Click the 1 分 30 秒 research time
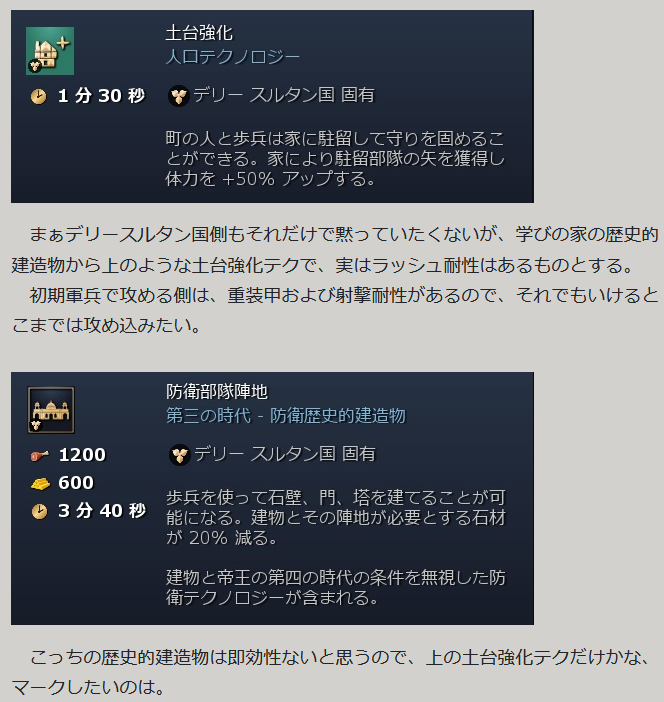 click(101, 96)
